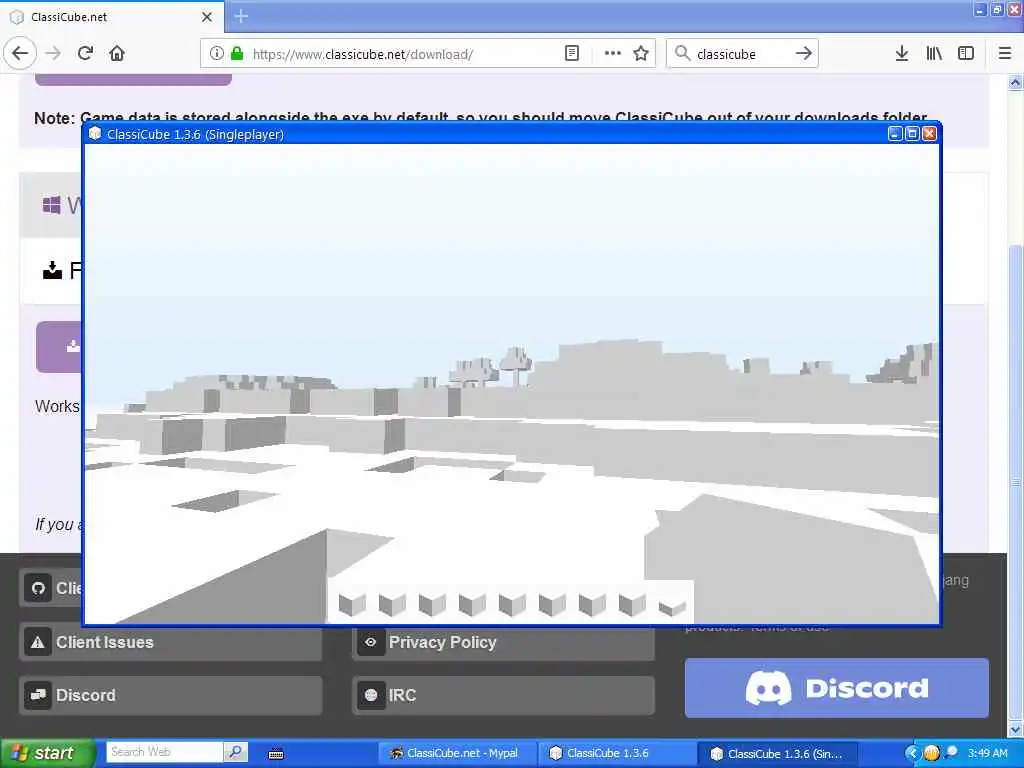Select the second hotbar block slot
The image size is (1024, 768).
[x=392, y=605]
